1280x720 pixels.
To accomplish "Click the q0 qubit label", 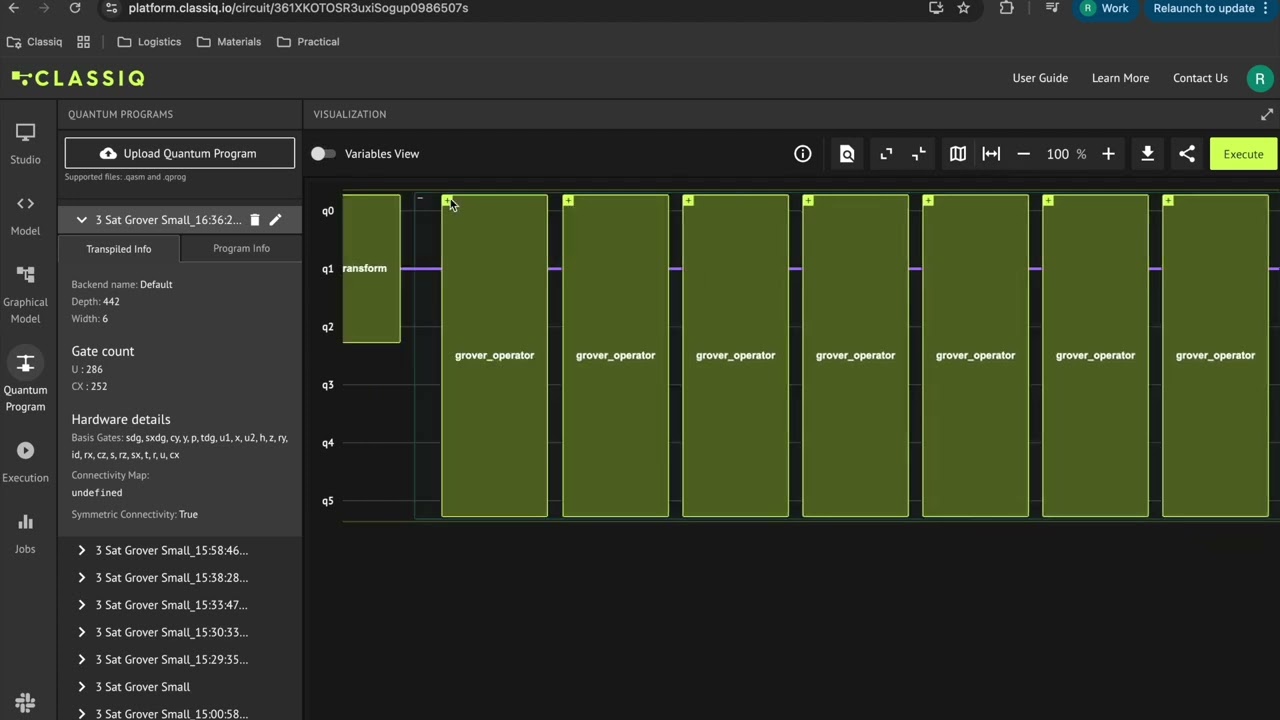I will click(x=328, y=211).
